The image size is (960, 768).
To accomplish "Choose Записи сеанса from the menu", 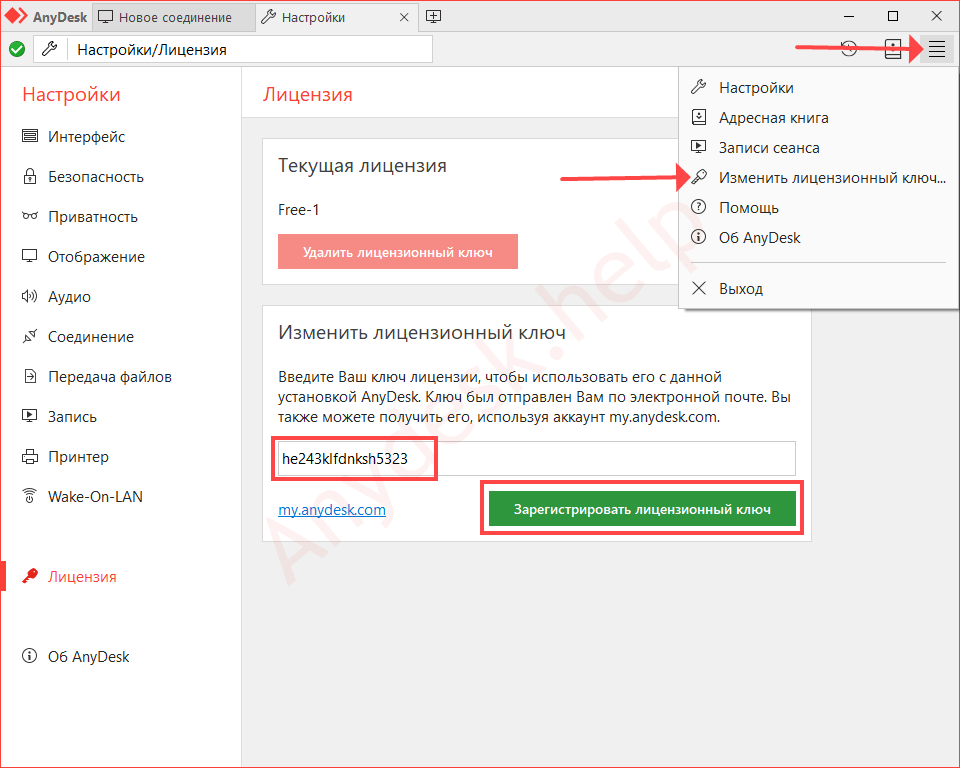I will click(817, 148).
